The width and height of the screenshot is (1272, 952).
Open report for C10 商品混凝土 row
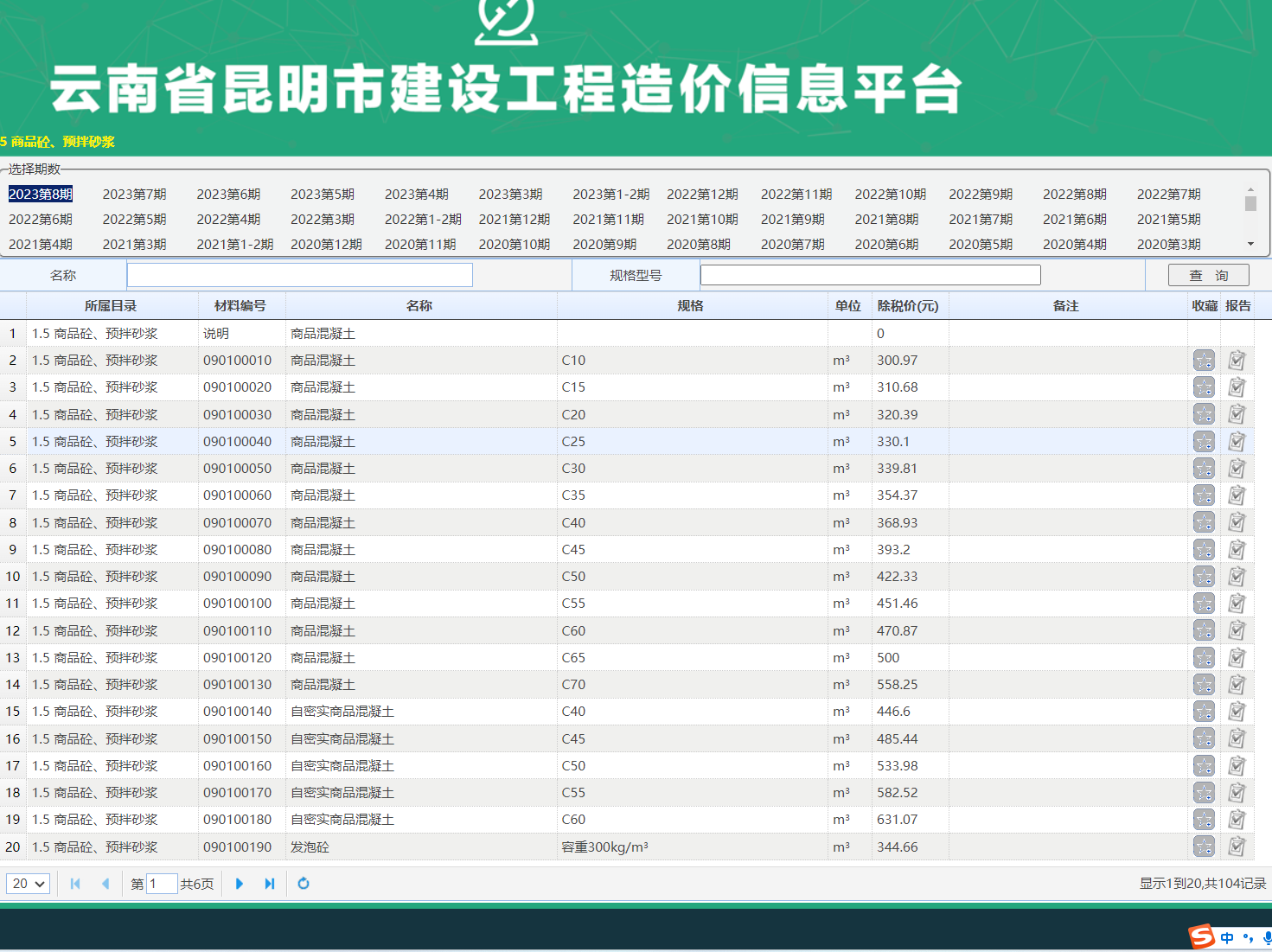[1237, 361]
